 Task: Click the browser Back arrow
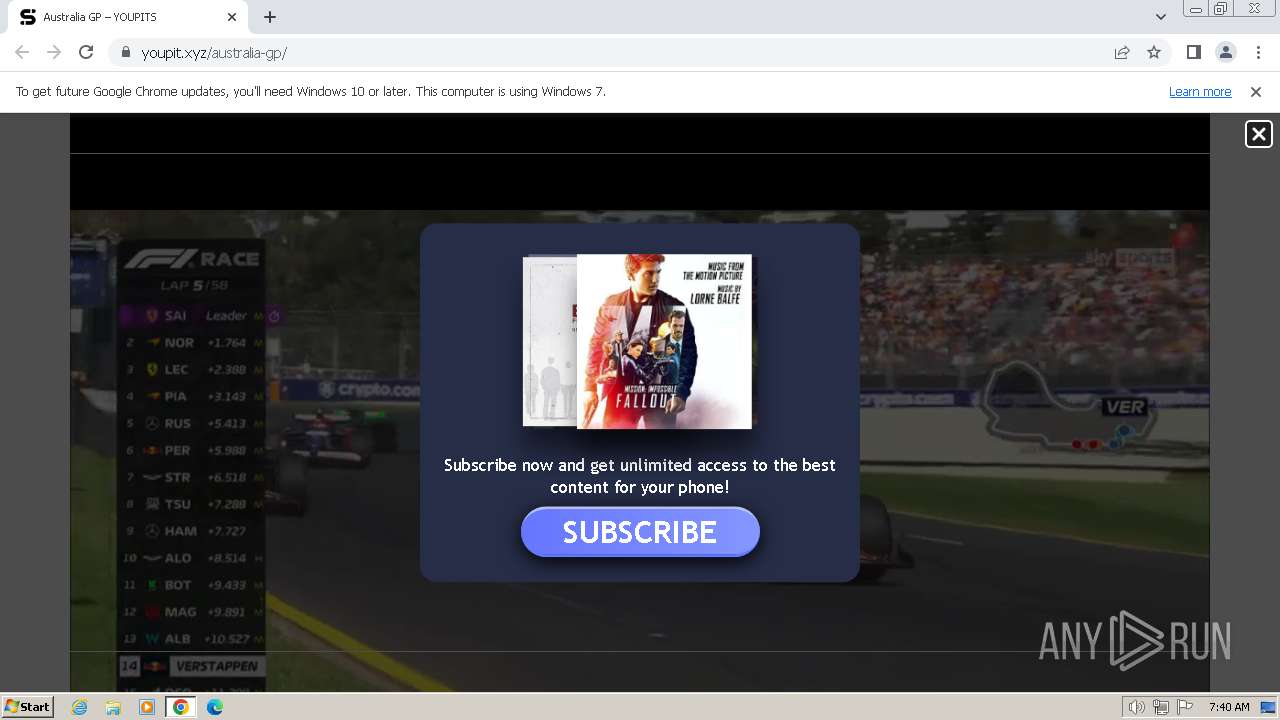pyautogui.click(x=22, y=52)
